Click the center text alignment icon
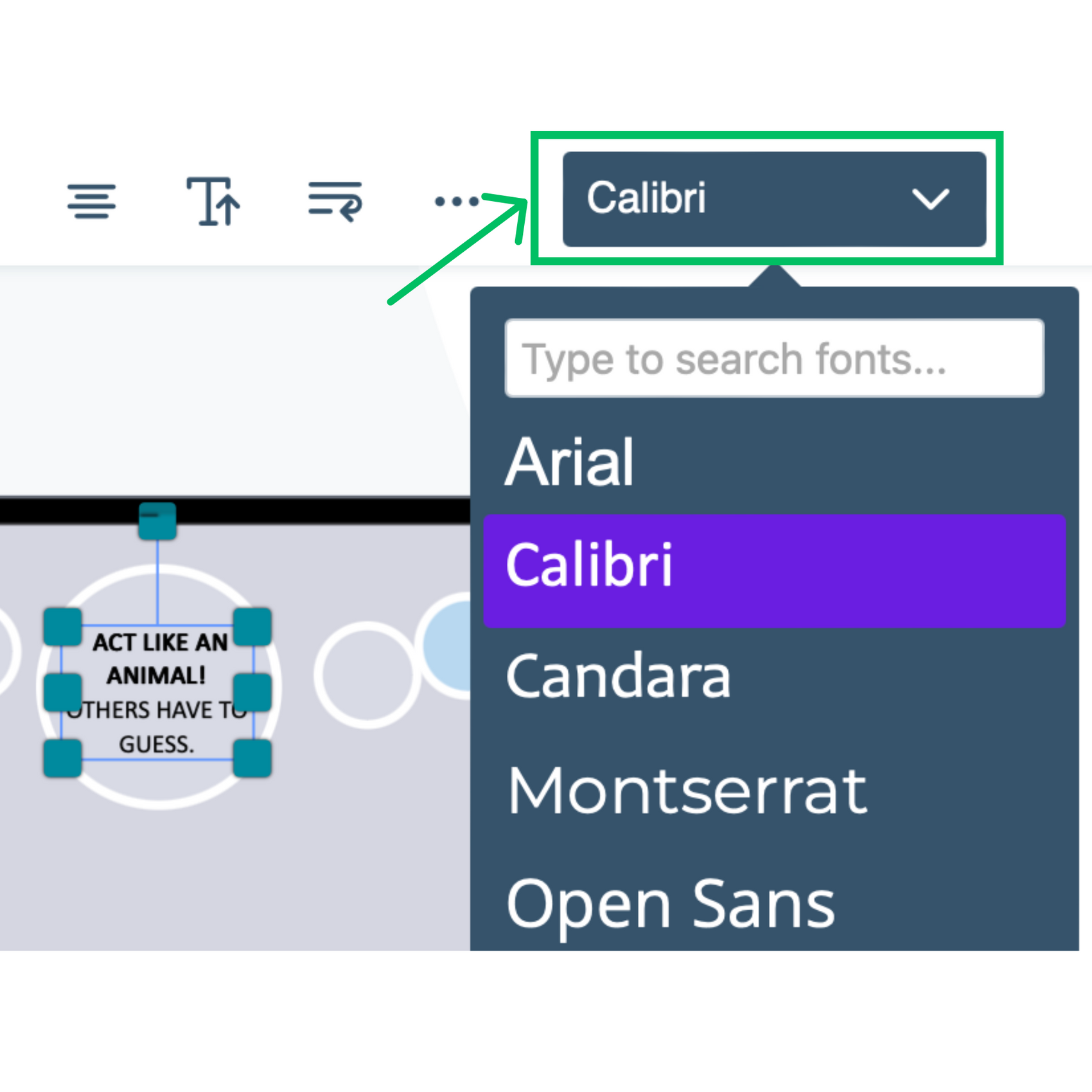 pyautogui.click(x=92, y=202)
